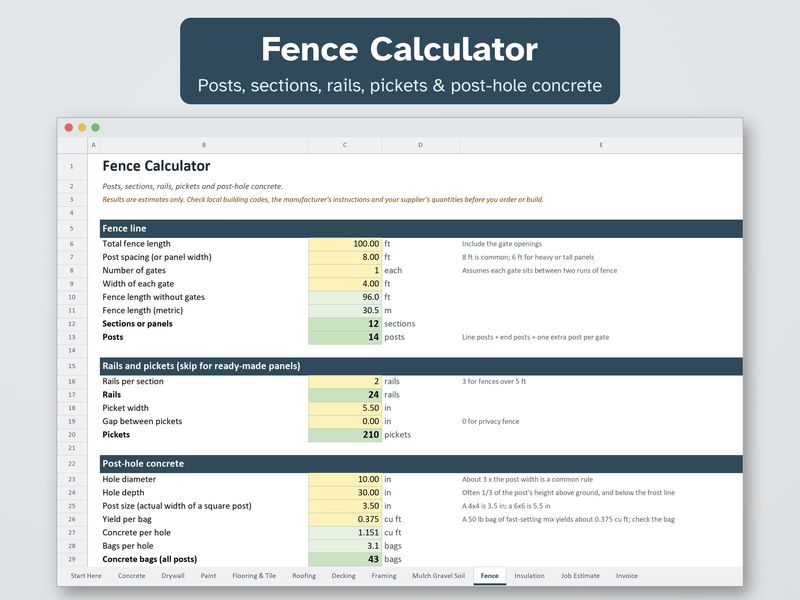Viewport: 800px width, 600px height.
Task: Select column E header
Action: (x=601, y=145)
